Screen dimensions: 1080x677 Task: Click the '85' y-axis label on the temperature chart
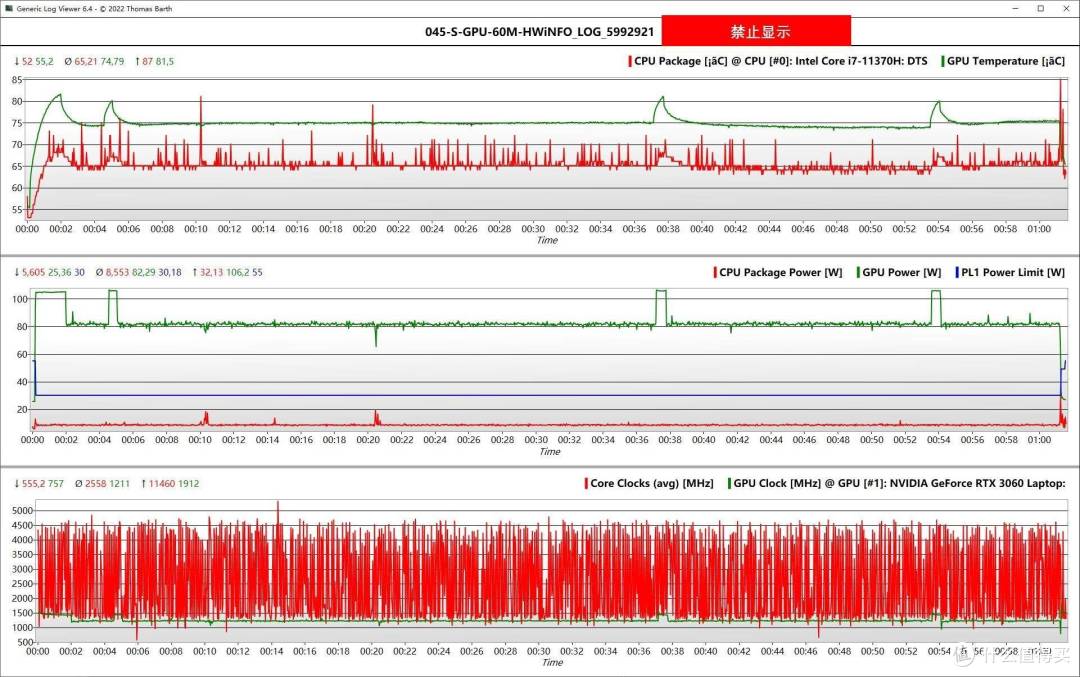(x=17, y=80)
